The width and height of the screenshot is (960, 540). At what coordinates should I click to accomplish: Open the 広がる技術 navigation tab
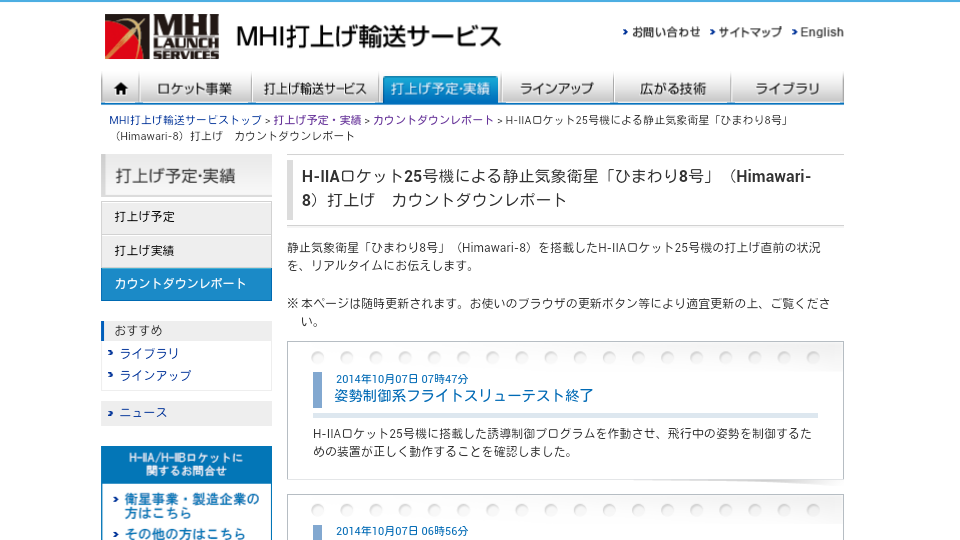[672, 89]
